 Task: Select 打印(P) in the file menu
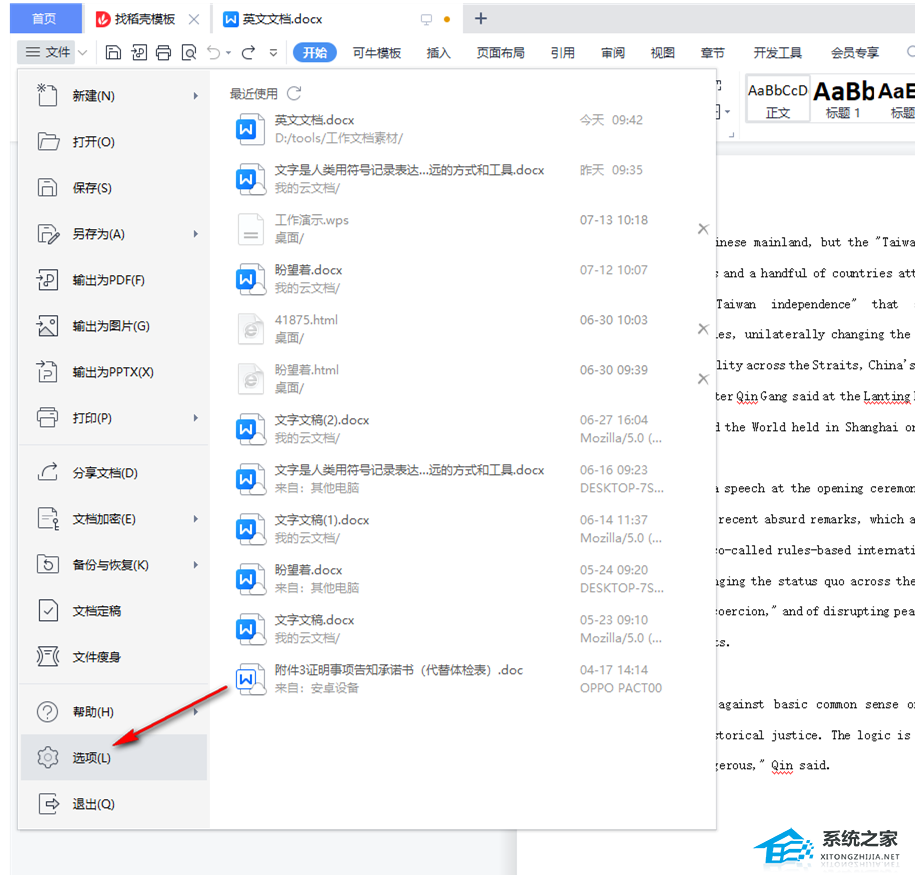pos(114,418)
